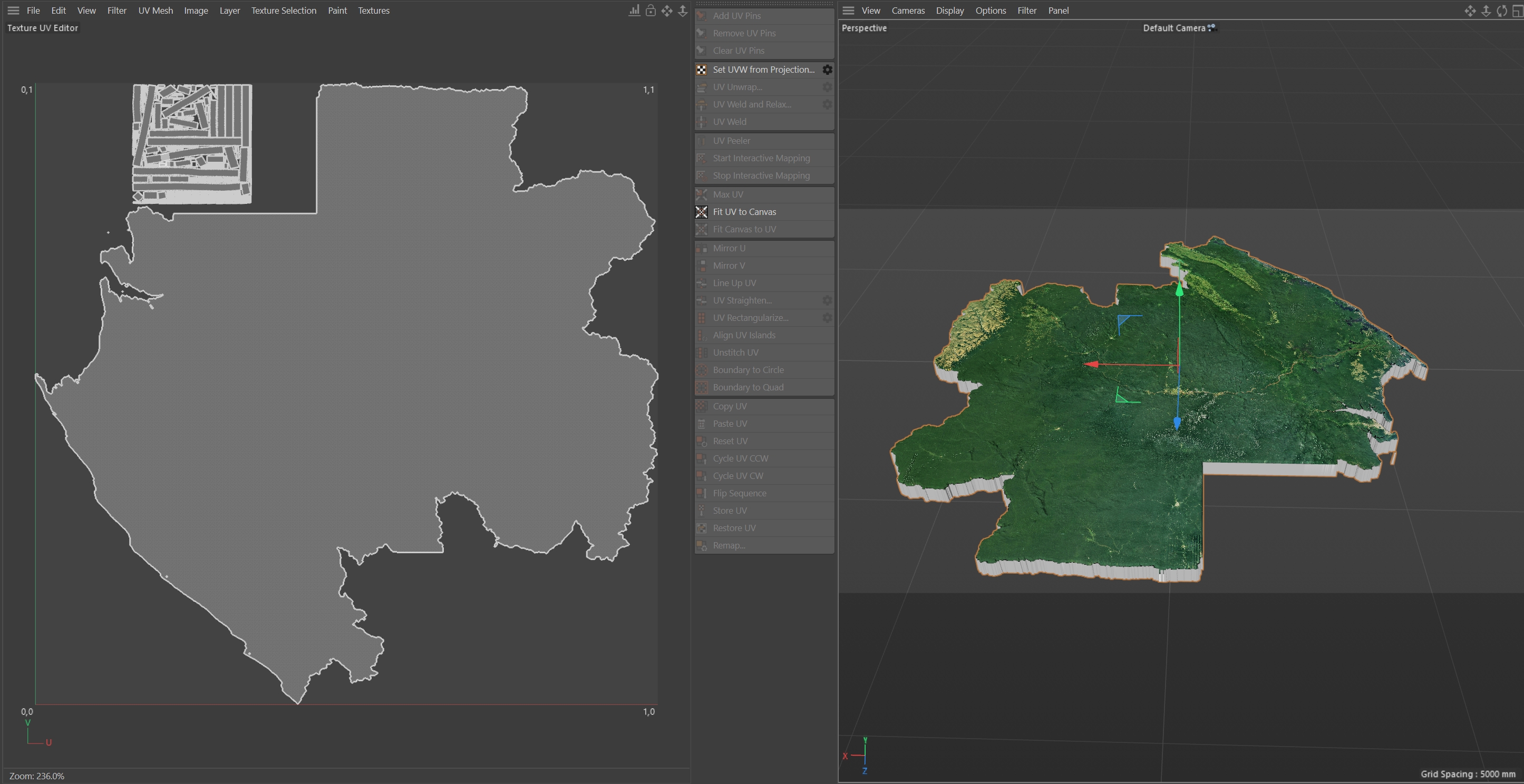The width and height of the screenshot is (1524, 784).
Task: Click the UV editor zoom arrow icon
Action: [683, 11]
